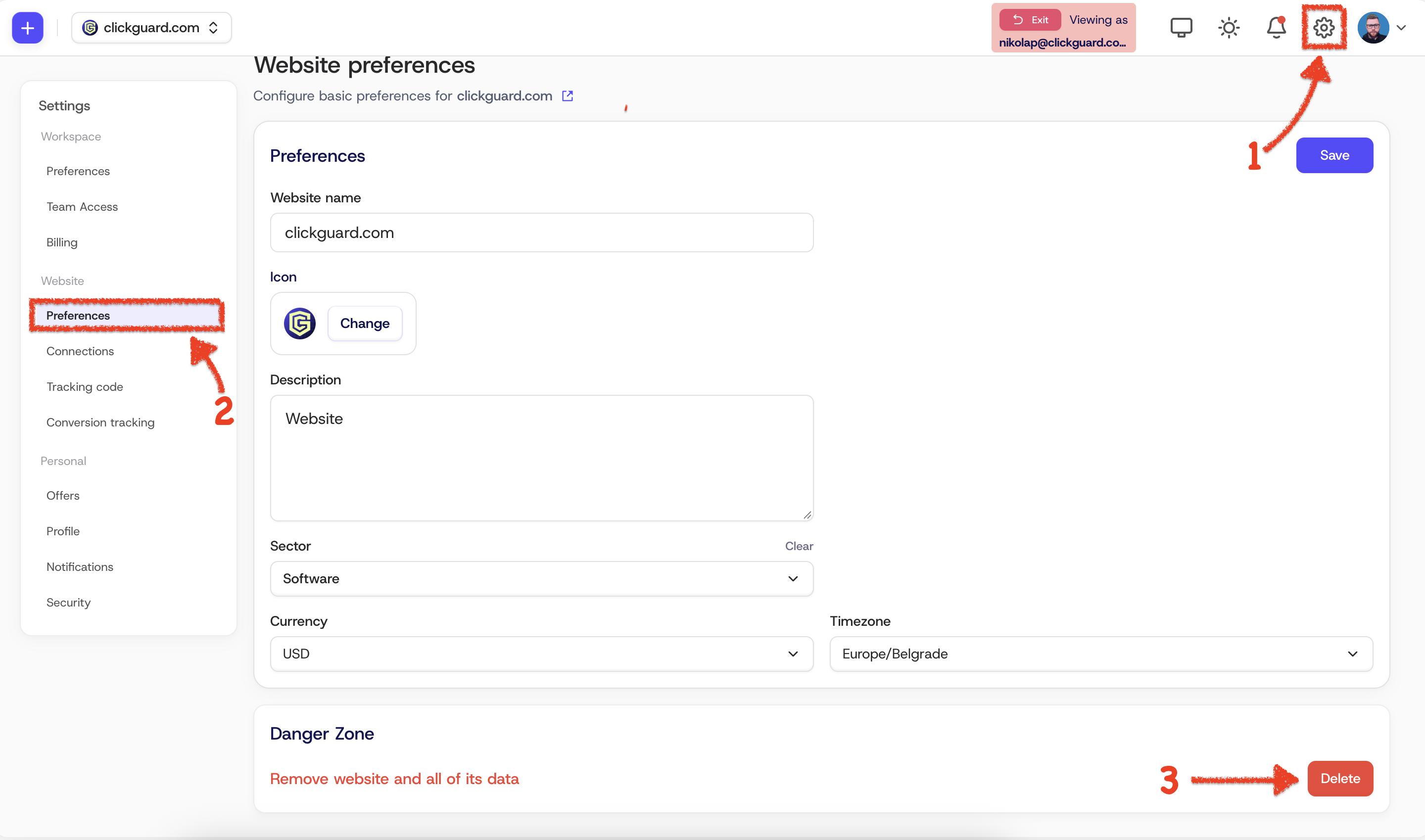Expand the account menu chevron
Image resolution: width=1425 pixels, height=840 pixels.
(1401, 27)
